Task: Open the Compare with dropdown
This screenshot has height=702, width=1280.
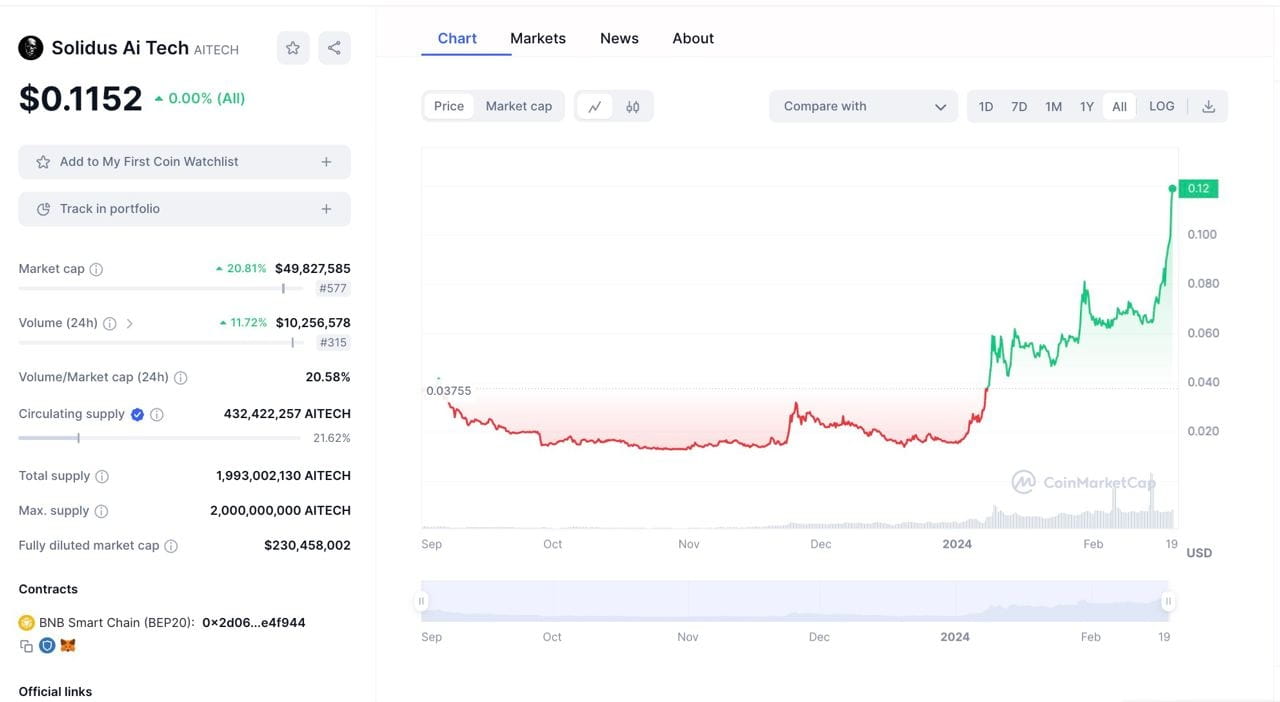Action: click(862, 106)
